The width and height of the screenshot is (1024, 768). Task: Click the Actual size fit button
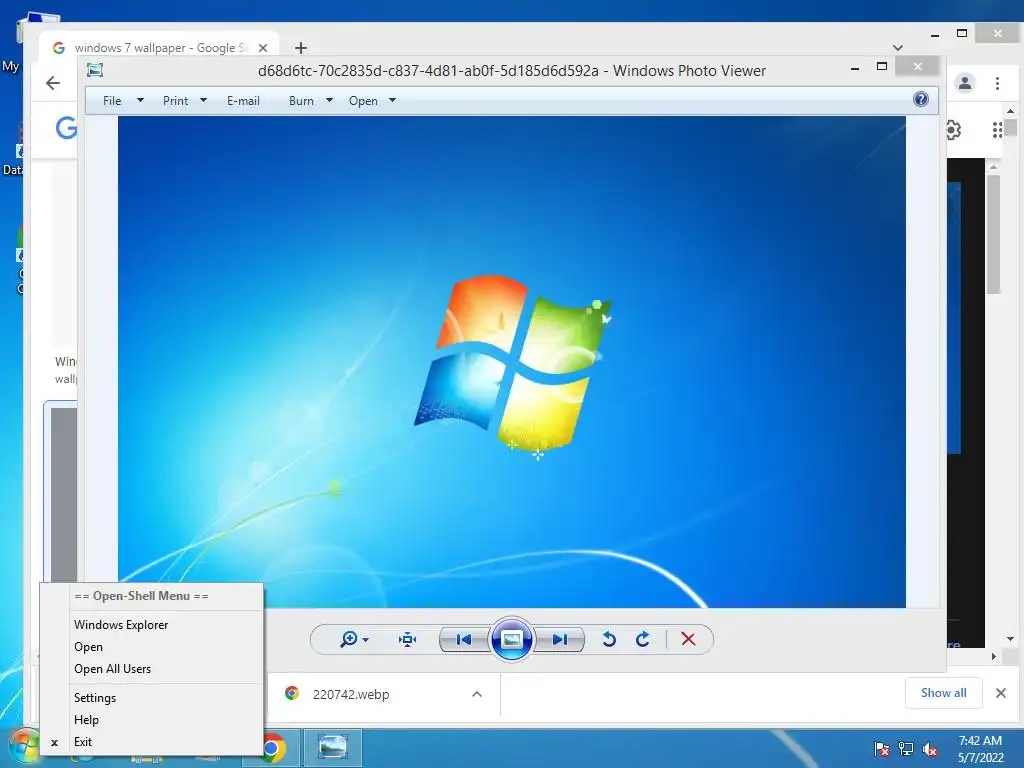point(408,639)
